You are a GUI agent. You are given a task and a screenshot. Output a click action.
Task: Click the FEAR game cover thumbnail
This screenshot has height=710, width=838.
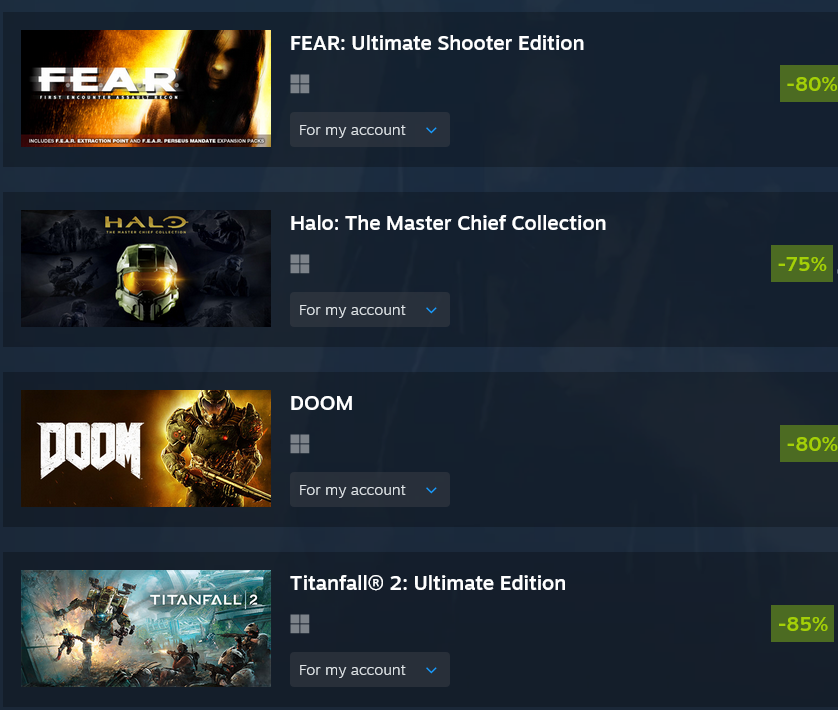click(x=146, y=88)
